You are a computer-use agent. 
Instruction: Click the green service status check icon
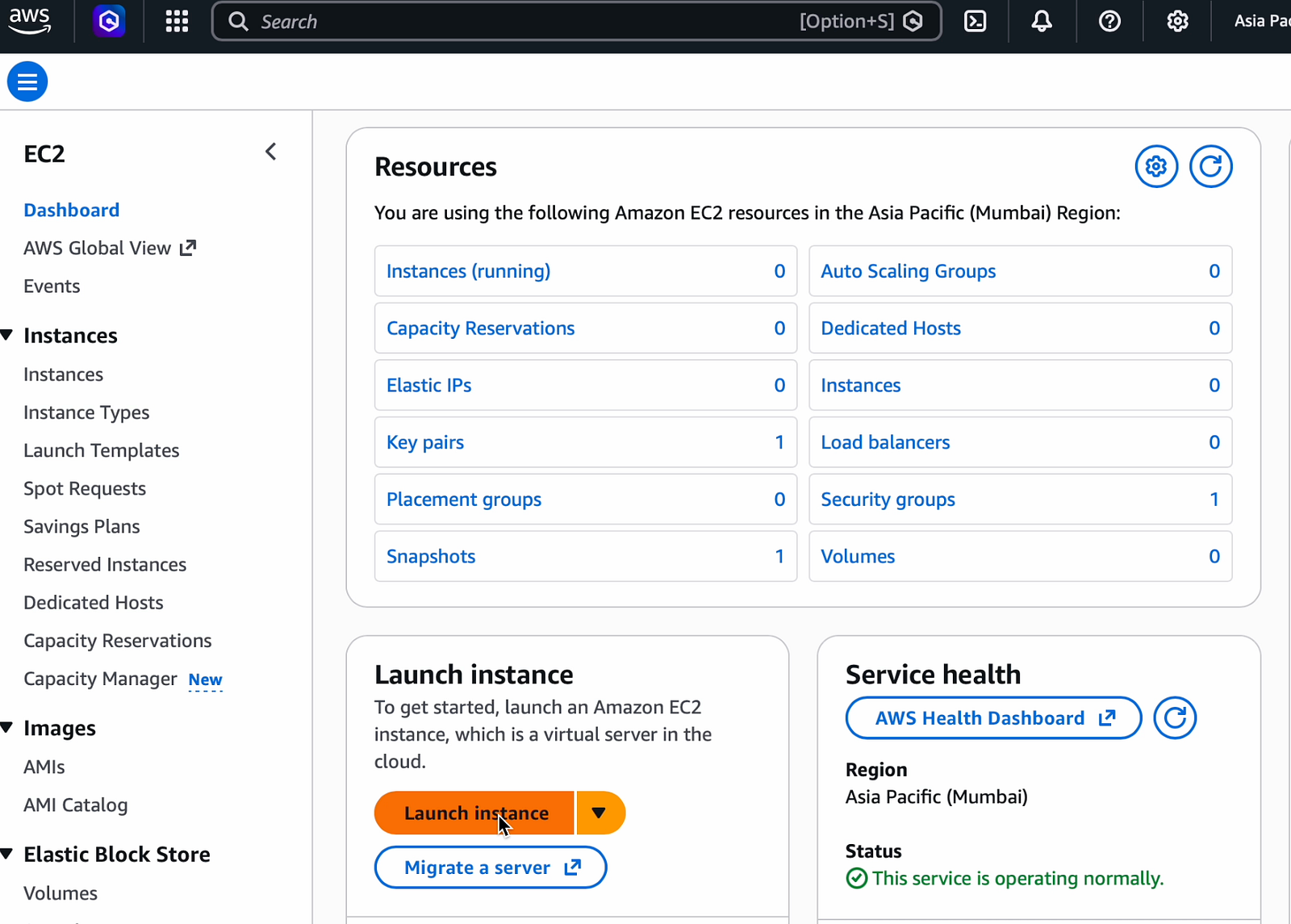click(857, 878)
